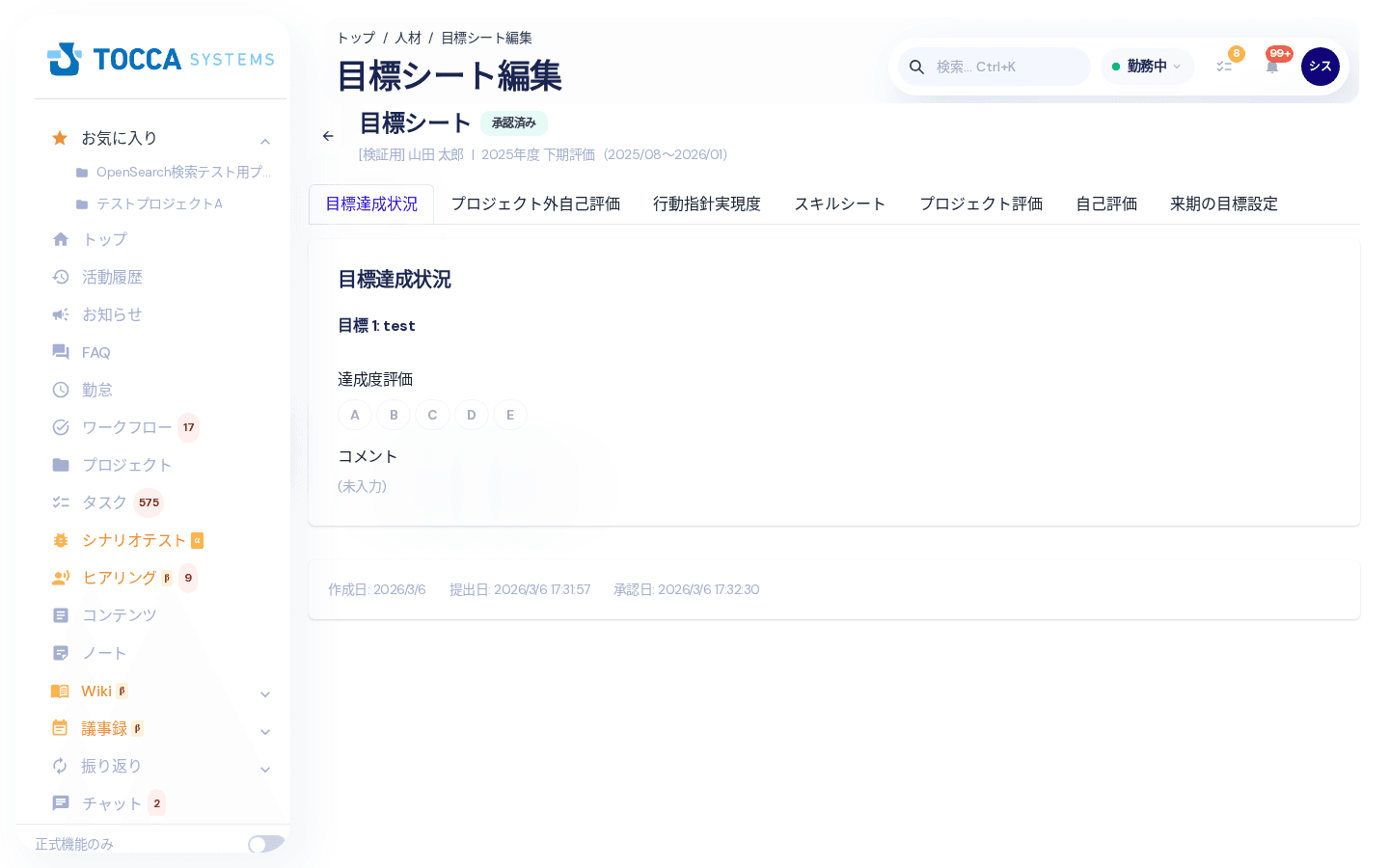
Task: Click the megaphone icon for お知らせ
Action: (x=61, y=314)
